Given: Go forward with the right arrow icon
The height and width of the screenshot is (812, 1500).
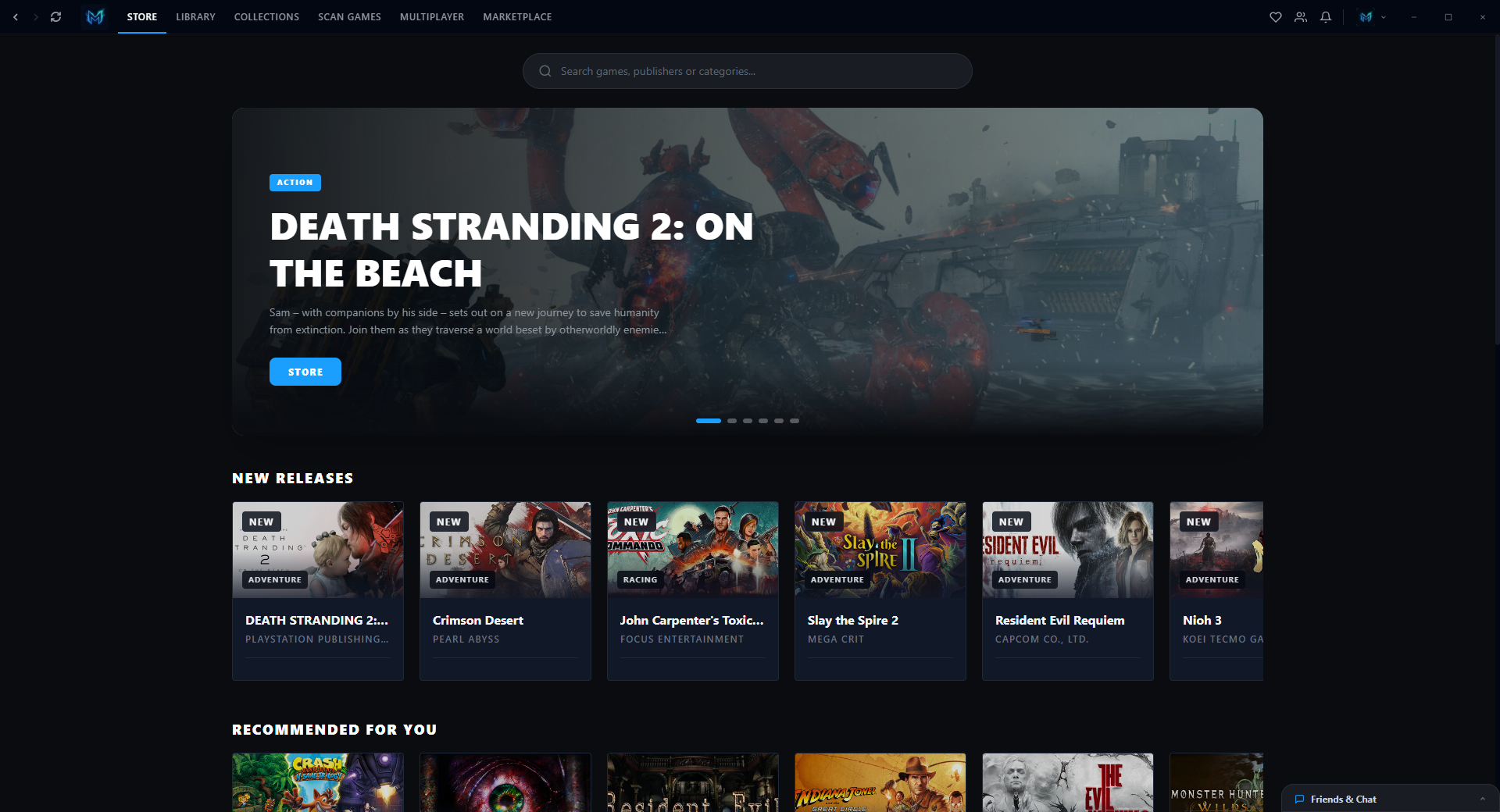Looking at the screenshot, I should [x=36, y=16].
